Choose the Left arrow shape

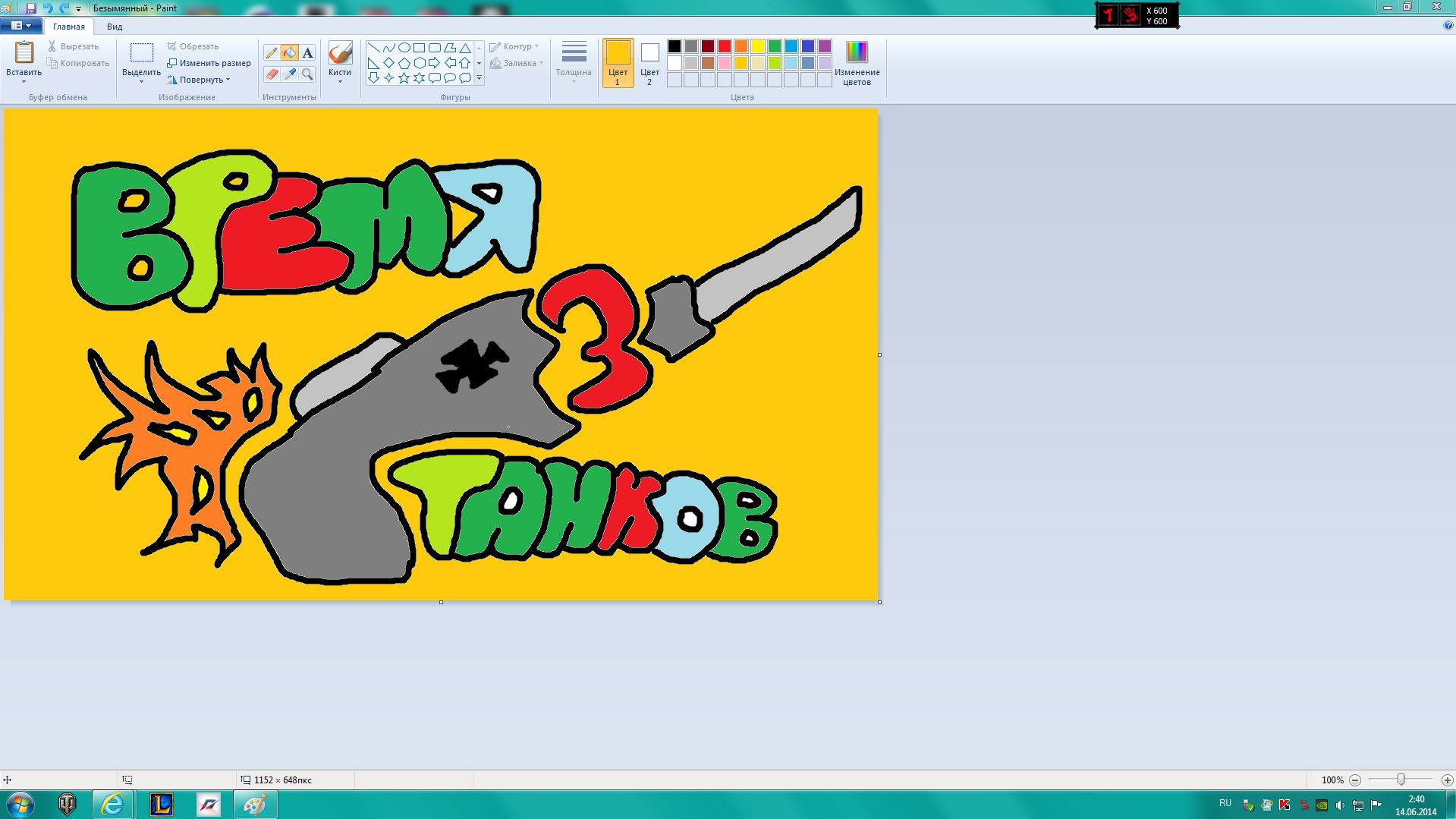pos(450,63)
